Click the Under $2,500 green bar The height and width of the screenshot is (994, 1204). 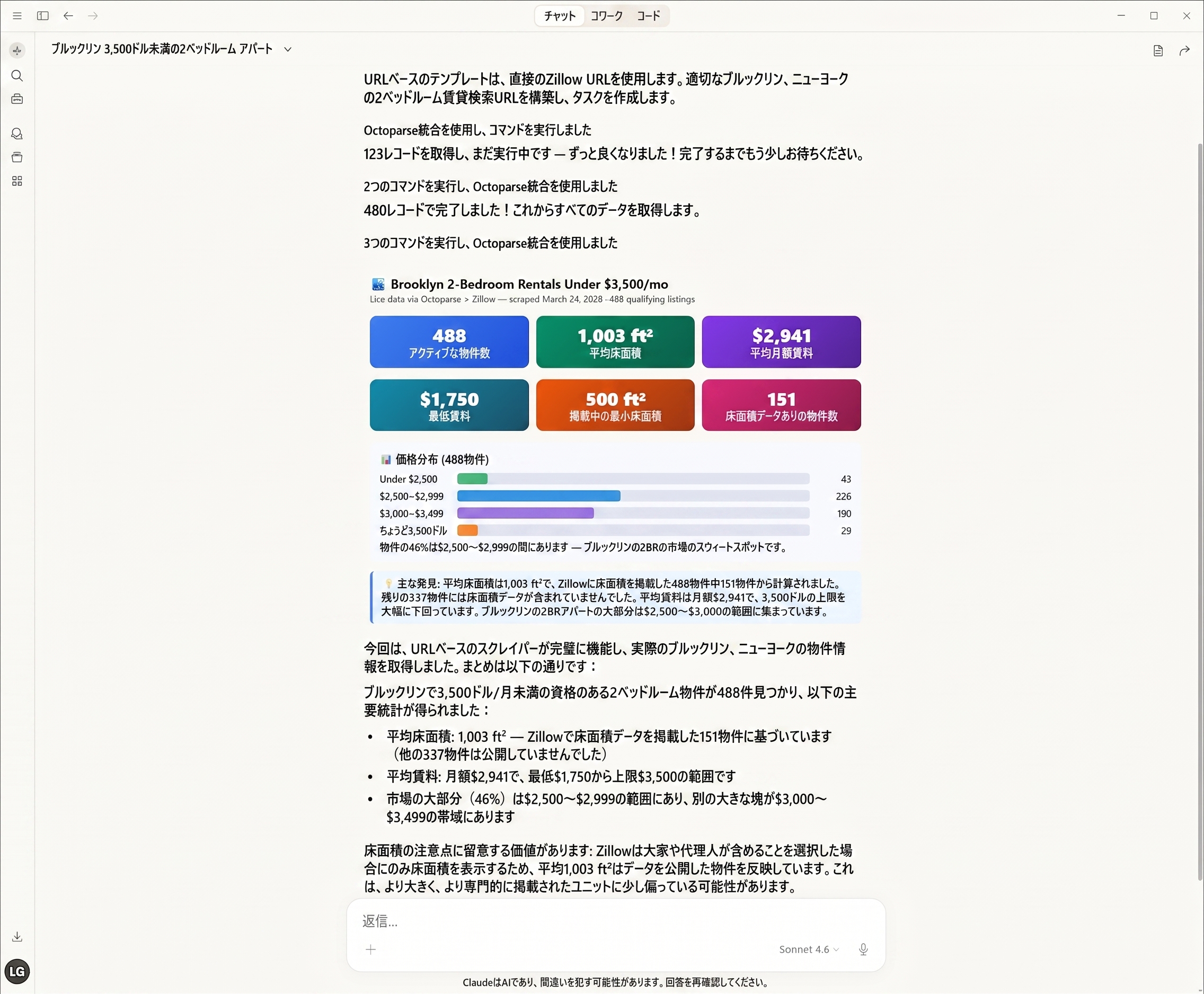coord(472,478)
